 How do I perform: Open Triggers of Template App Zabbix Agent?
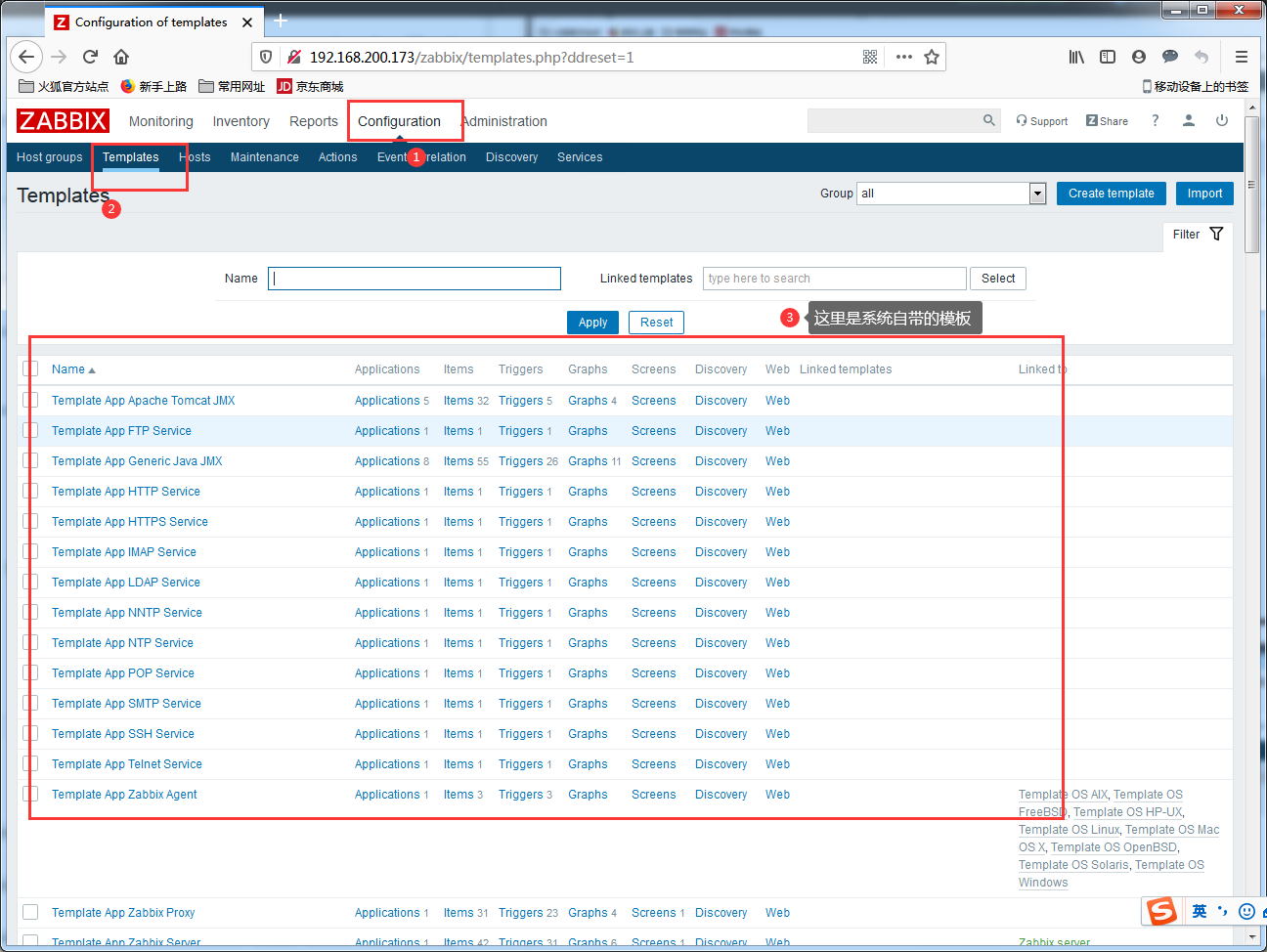pos(521,795)
